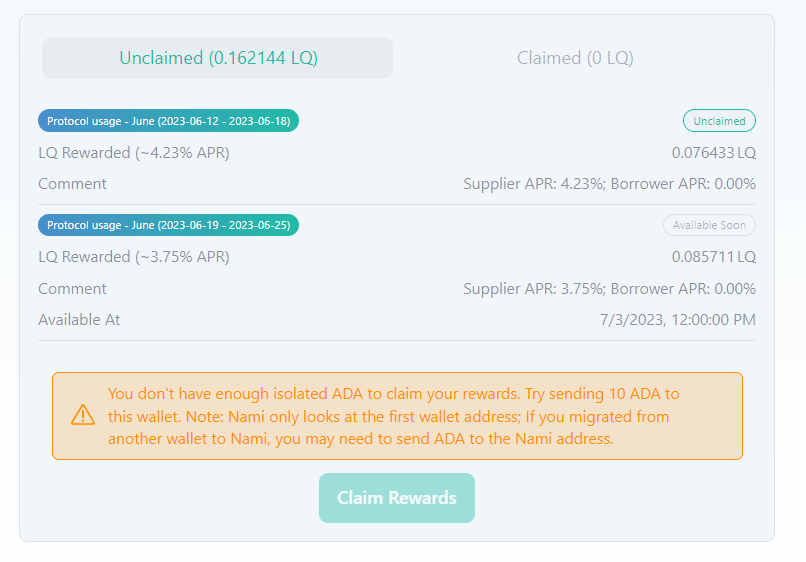Click the green Unclaimed status badge

(x=719, y=121)
